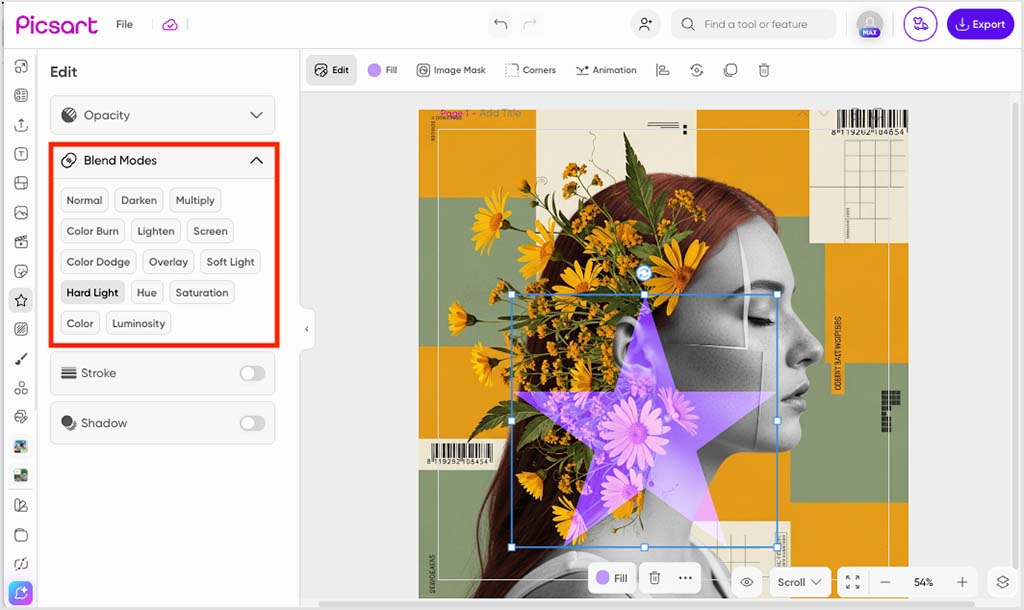Toggle the preview eye near the bottom bar
1024x610 pixels.
tap(746, 581)
